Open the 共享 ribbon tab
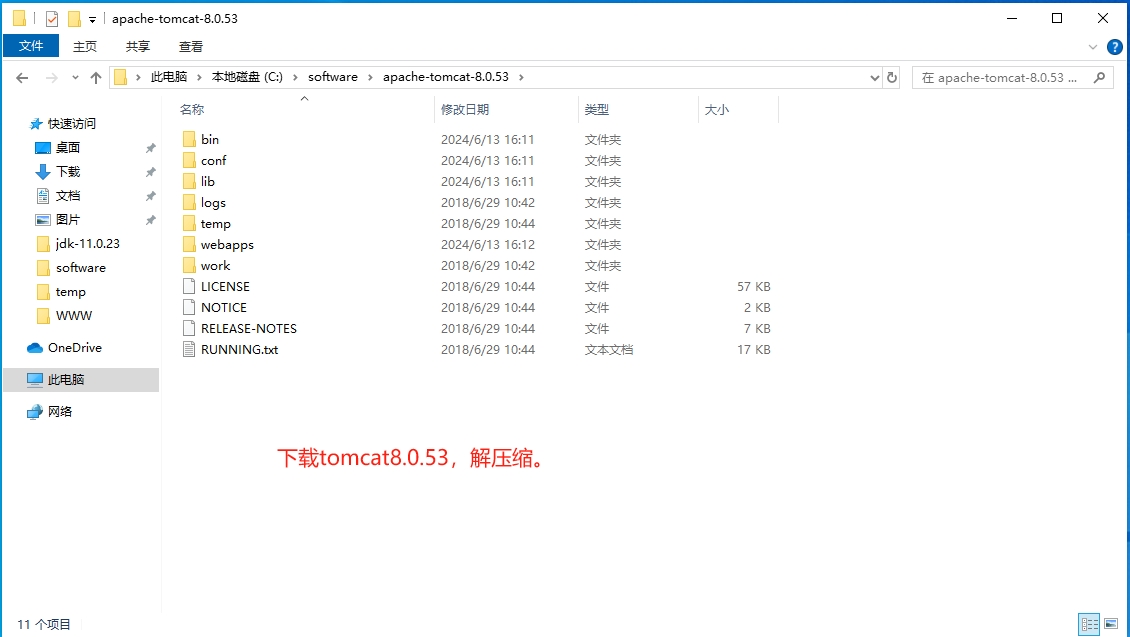This screenshot has width=1130, height=637. (138, 46)
